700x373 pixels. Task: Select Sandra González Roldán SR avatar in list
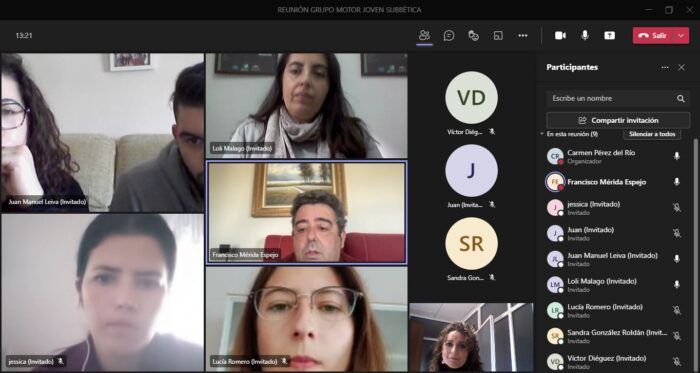[555, 336]
